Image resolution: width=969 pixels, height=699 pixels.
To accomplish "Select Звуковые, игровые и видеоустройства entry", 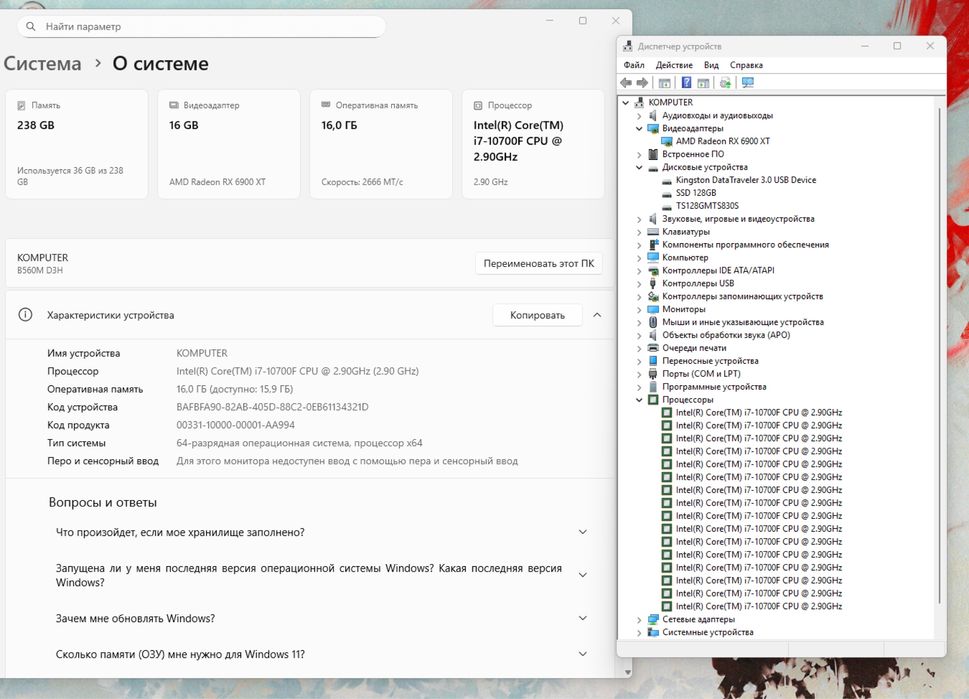I will point(738,219).
